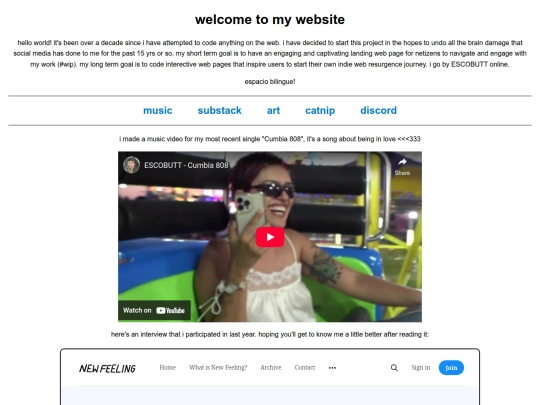The image size is (540, 405).
Task: Open the substack link
Action: 219,111
